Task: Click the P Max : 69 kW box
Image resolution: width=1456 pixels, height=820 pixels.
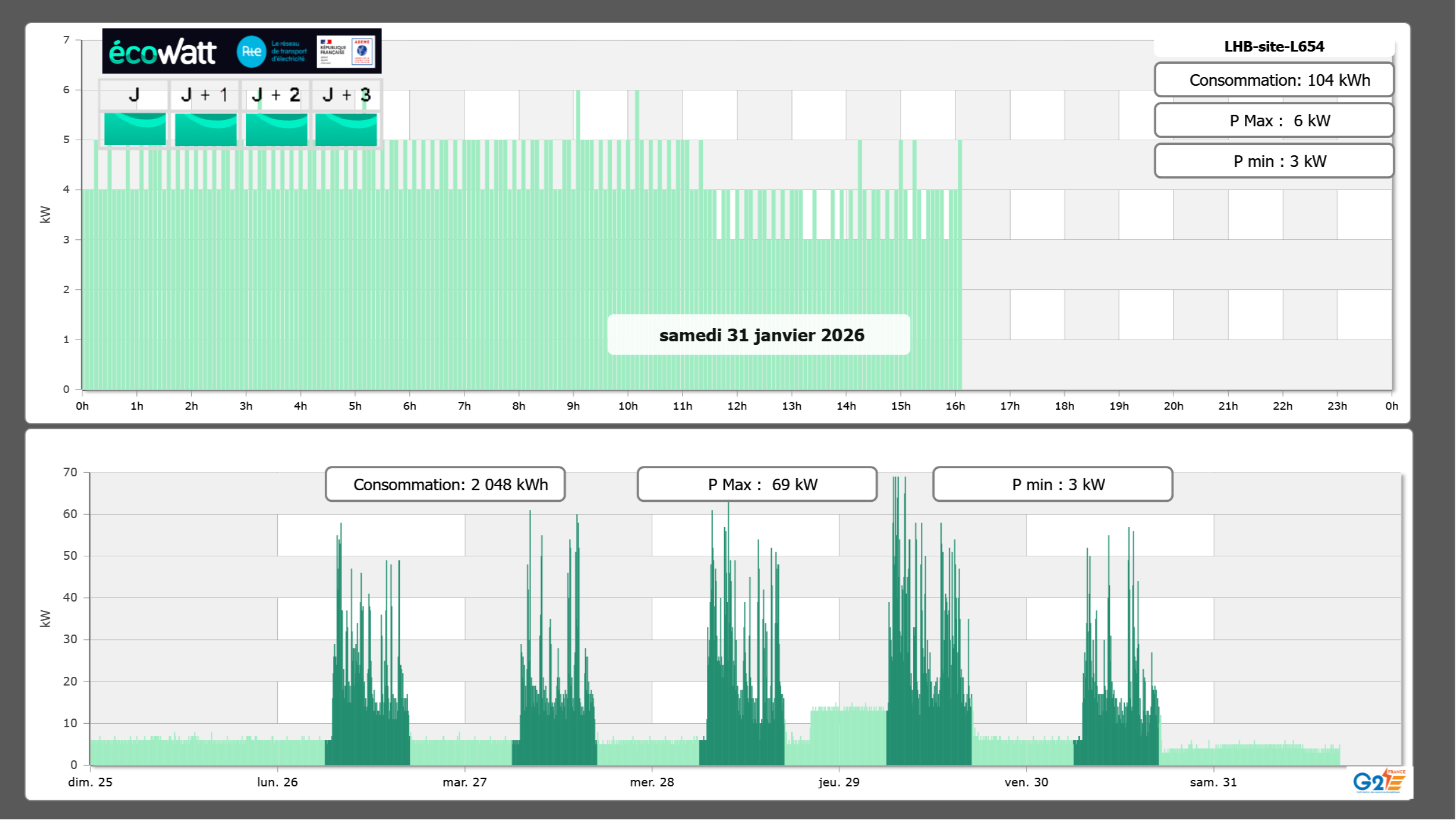Action: [757, 484]
